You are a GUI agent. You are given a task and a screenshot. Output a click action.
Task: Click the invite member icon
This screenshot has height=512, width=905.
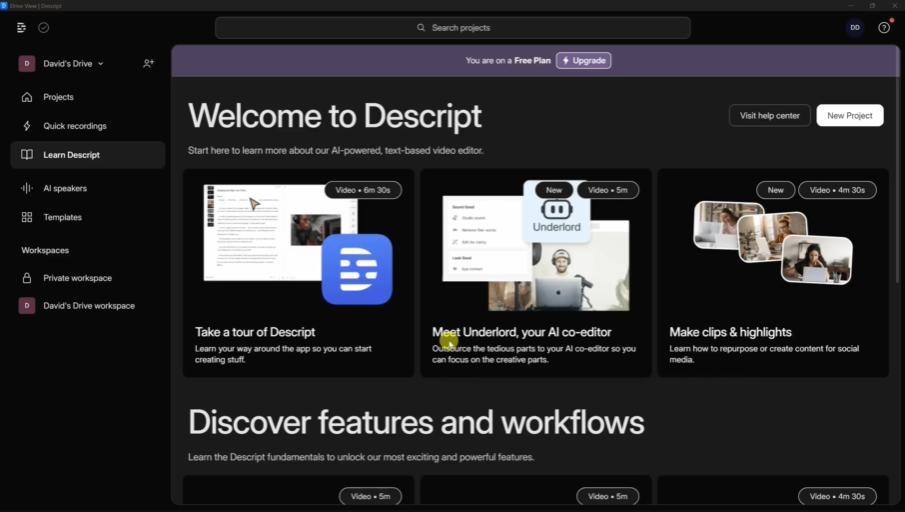coord(148,63)
